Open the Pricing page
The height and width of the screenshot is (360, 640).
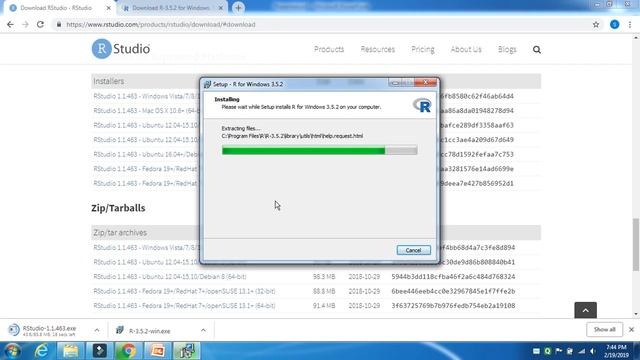pos(422,49)
